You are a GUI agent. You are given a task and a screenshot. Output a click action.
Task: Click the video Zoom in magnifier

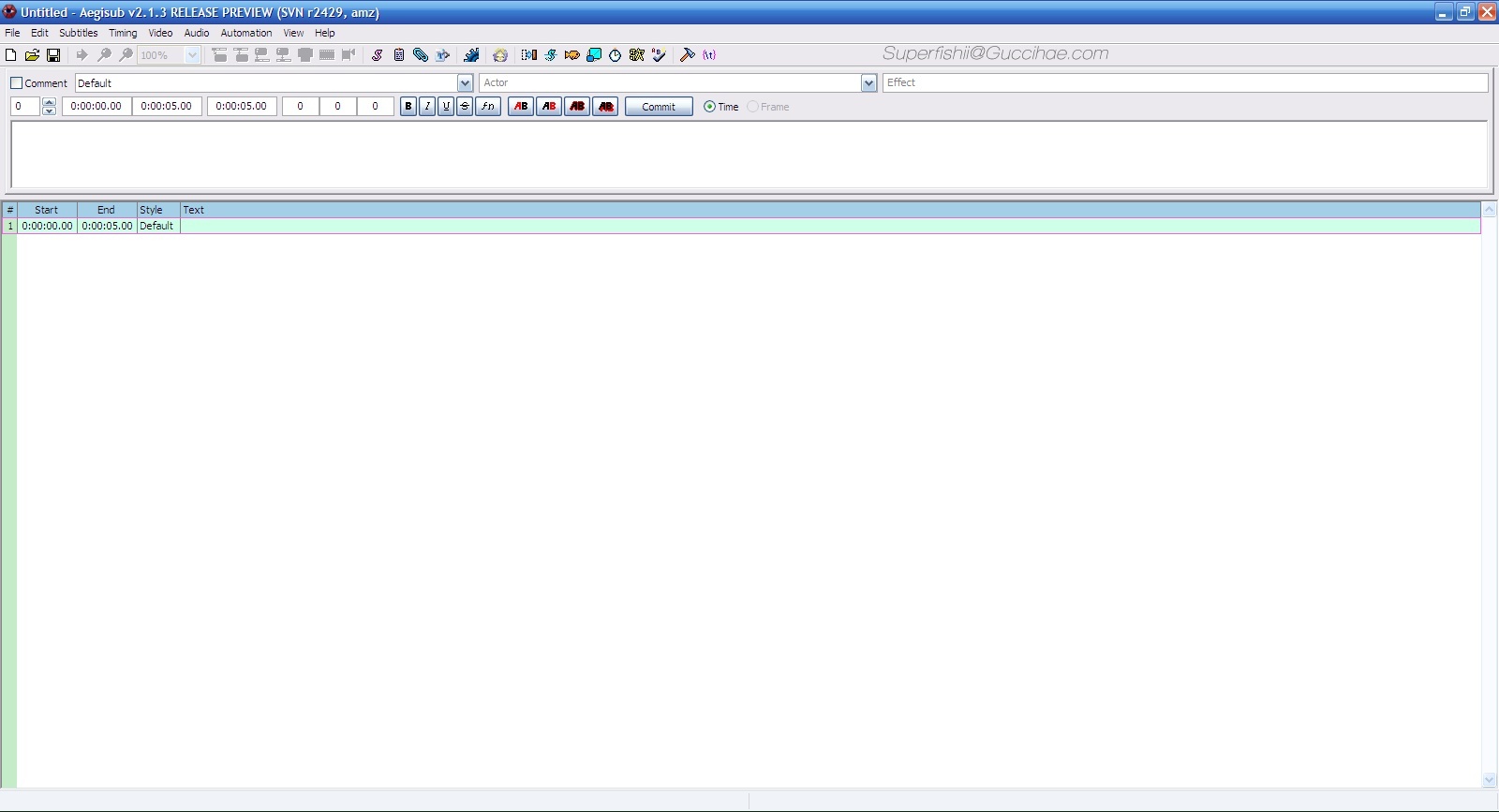[104, 55]
